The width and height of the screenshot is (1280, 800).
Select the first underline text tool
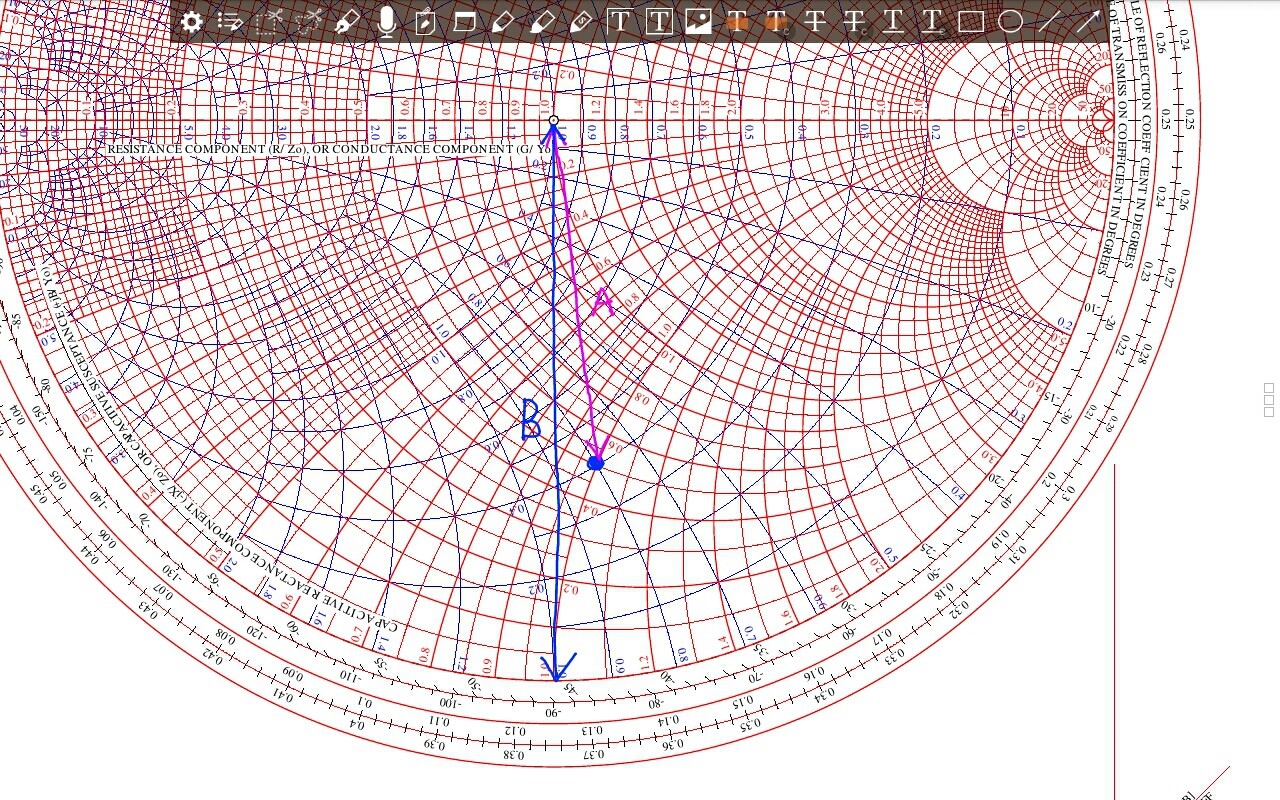(893, 21)
